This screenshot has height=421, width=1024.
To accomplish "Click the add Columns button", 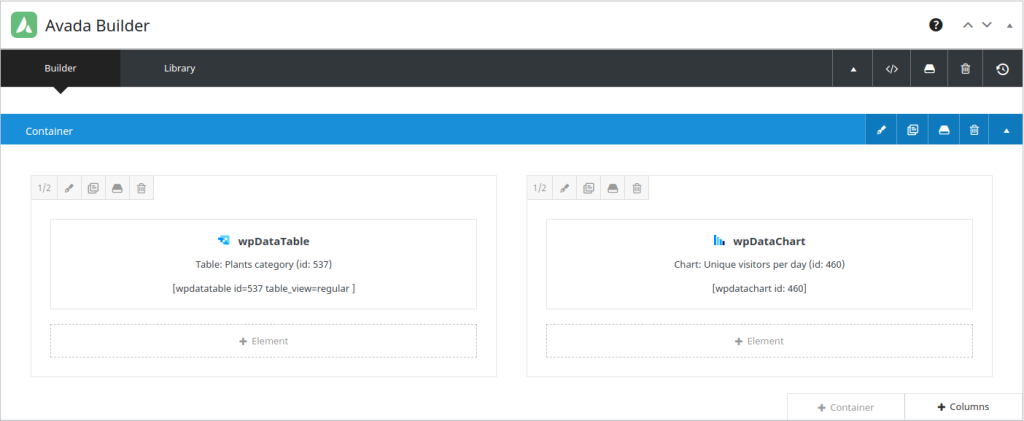I will [963, 407].
